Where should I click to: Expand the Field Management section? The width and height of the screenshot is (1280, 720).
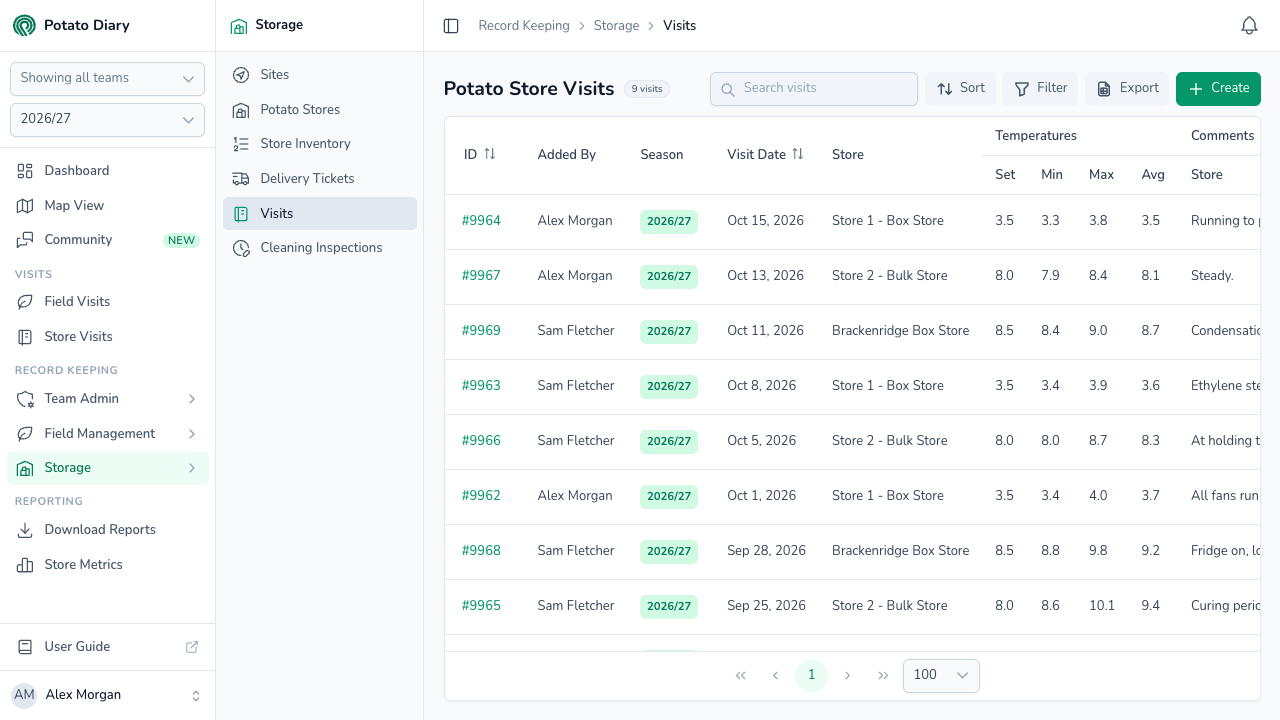click(107, 433)
